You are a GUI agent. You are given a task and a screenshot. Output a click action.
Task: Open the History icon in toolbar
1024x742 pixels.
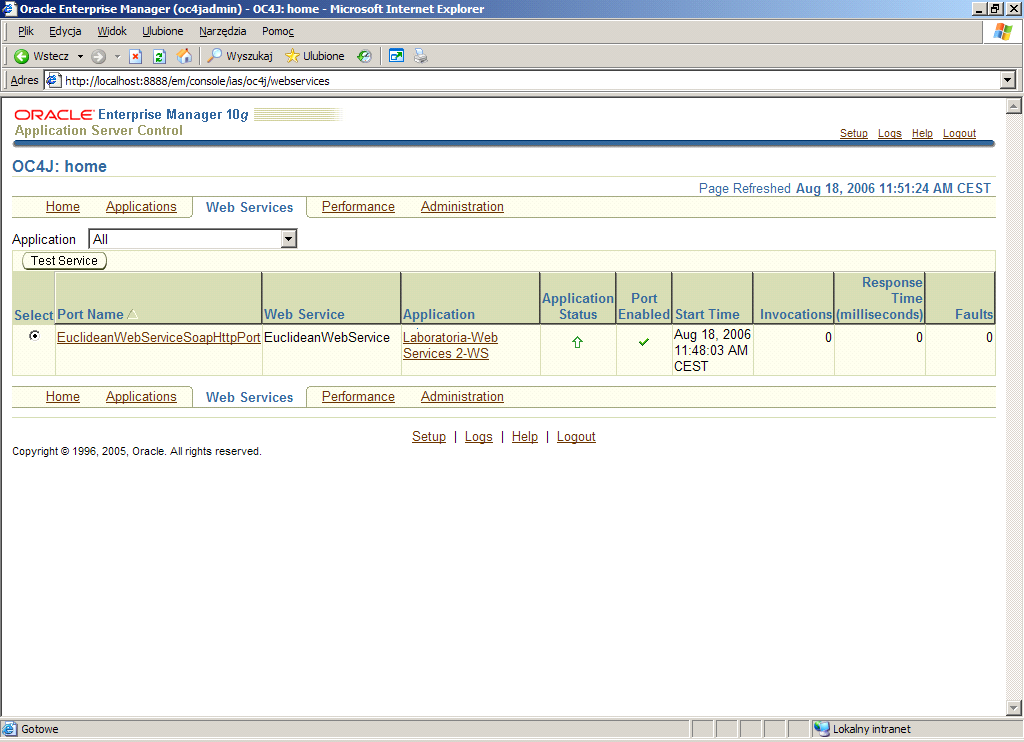364,57
